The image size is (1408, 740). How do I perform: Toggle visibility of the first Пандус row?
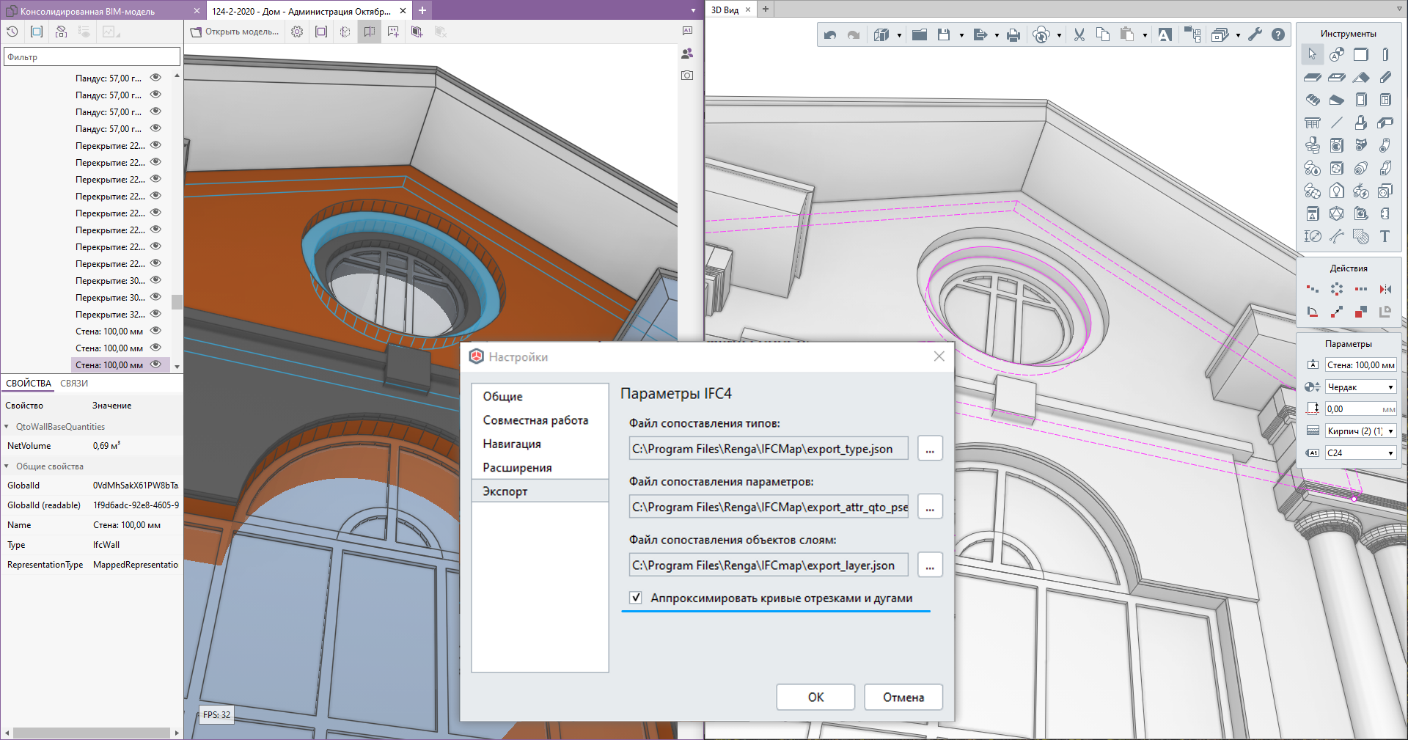155,77
